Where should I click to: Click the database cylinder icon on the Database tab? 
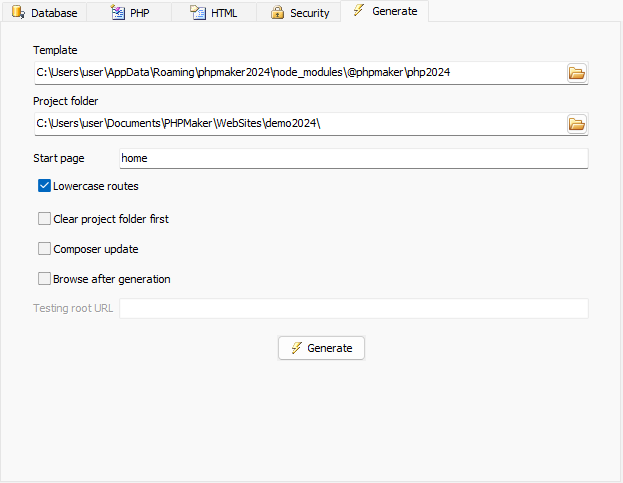coord(18,13)
